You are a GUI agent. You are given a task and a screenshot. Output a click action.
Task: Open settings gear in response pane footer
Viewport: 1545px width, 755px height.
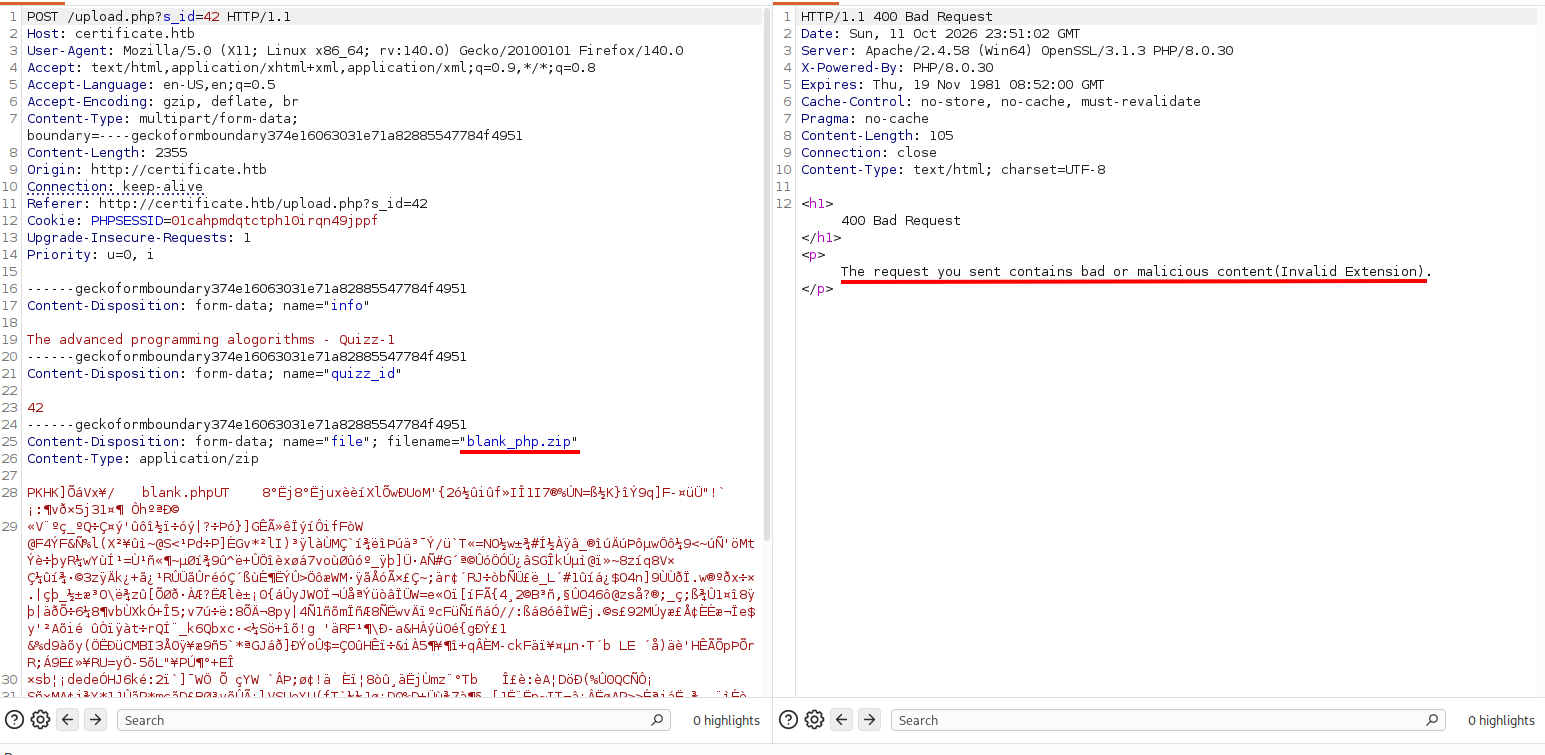tap(814, 719)
